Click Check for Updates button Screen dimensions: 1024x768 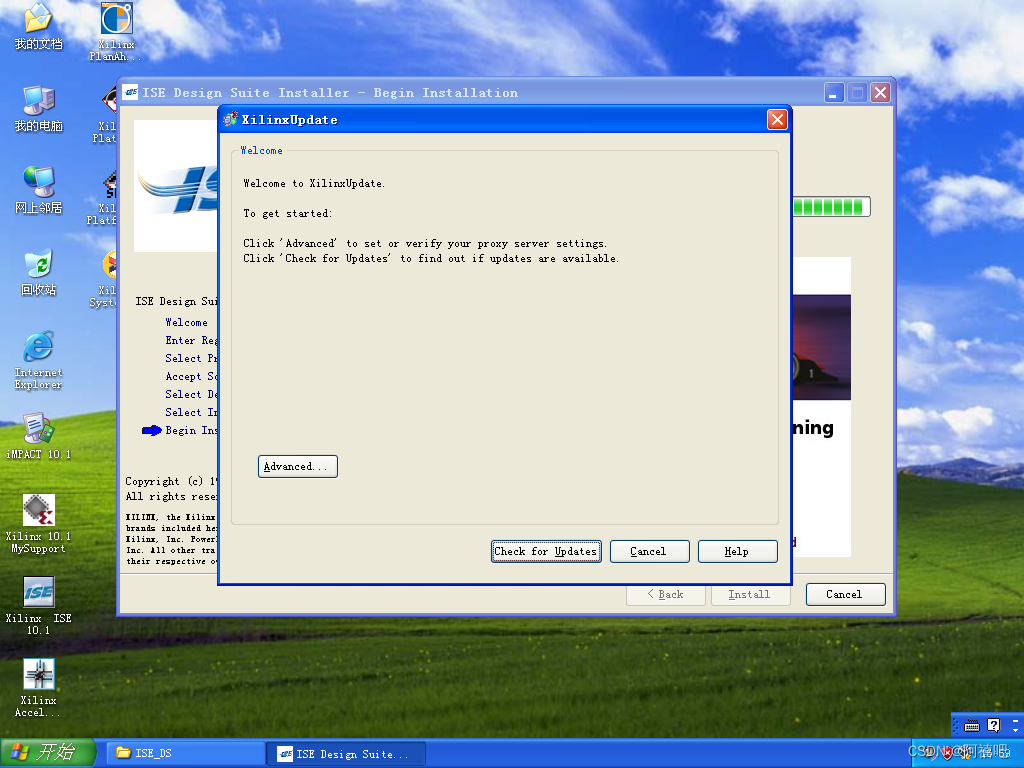tap(546, 551)
